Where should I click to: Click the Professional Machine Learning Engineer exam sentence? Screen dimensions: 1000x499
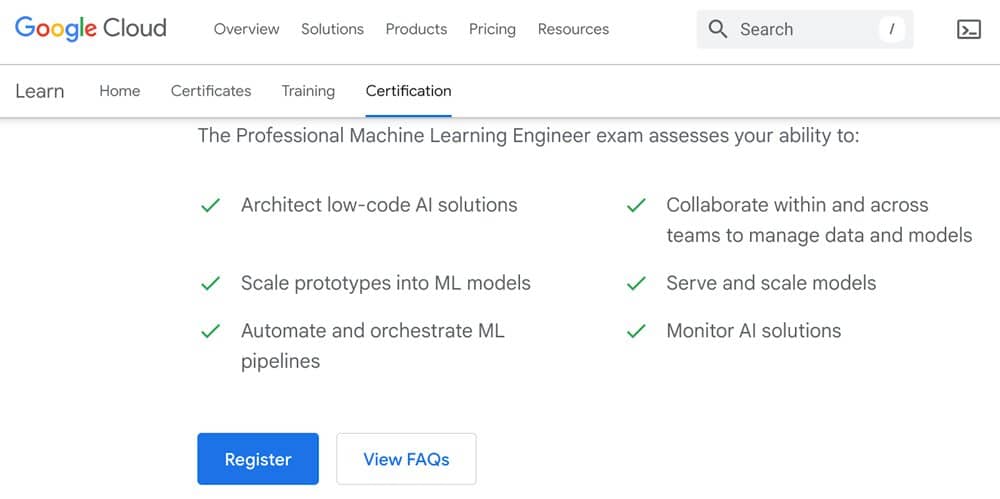pos(528,136)
